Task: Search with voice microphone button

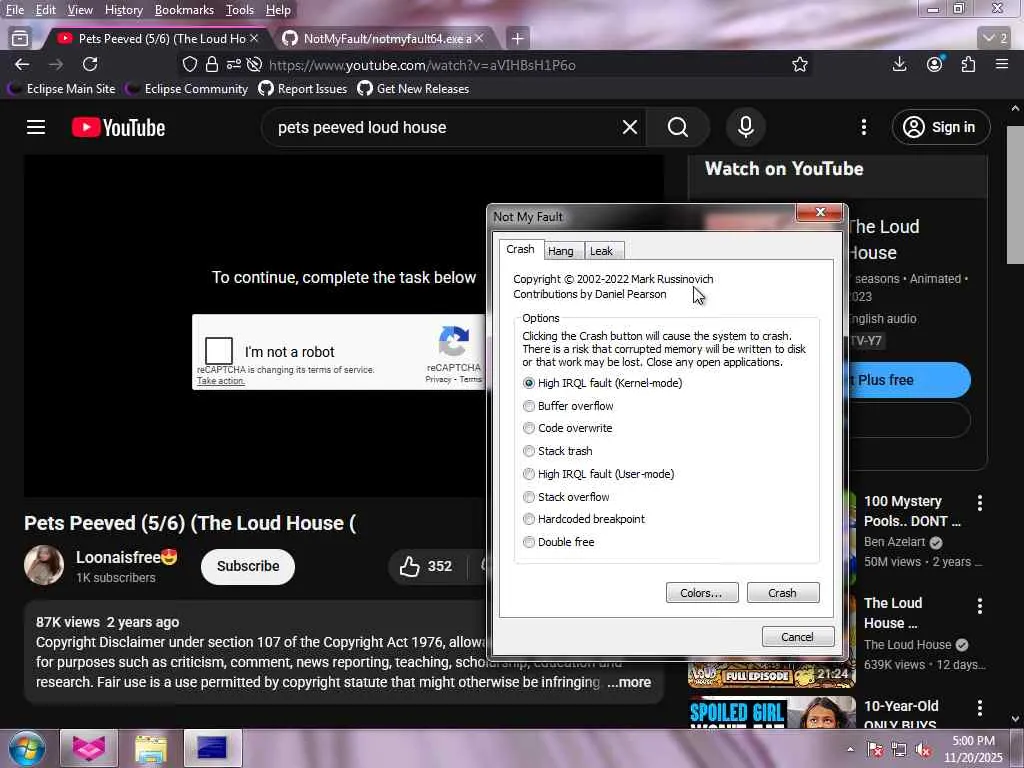Action: click(746, 127)
